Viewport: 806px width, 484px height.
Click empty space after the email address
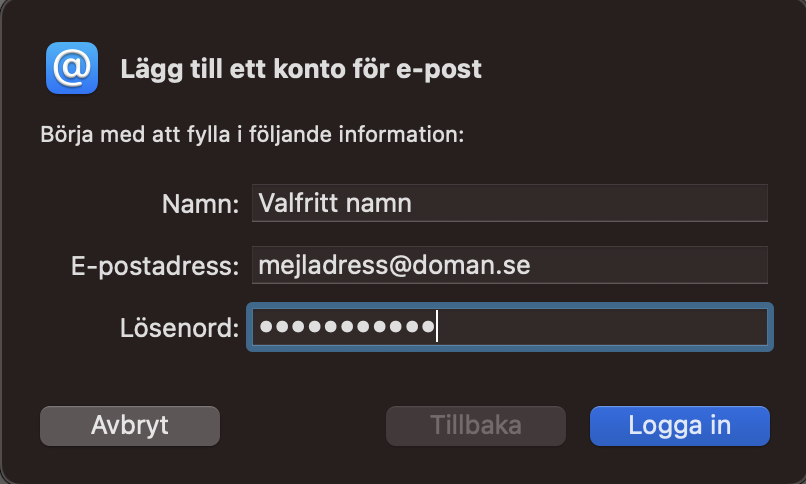coord(648,265)
